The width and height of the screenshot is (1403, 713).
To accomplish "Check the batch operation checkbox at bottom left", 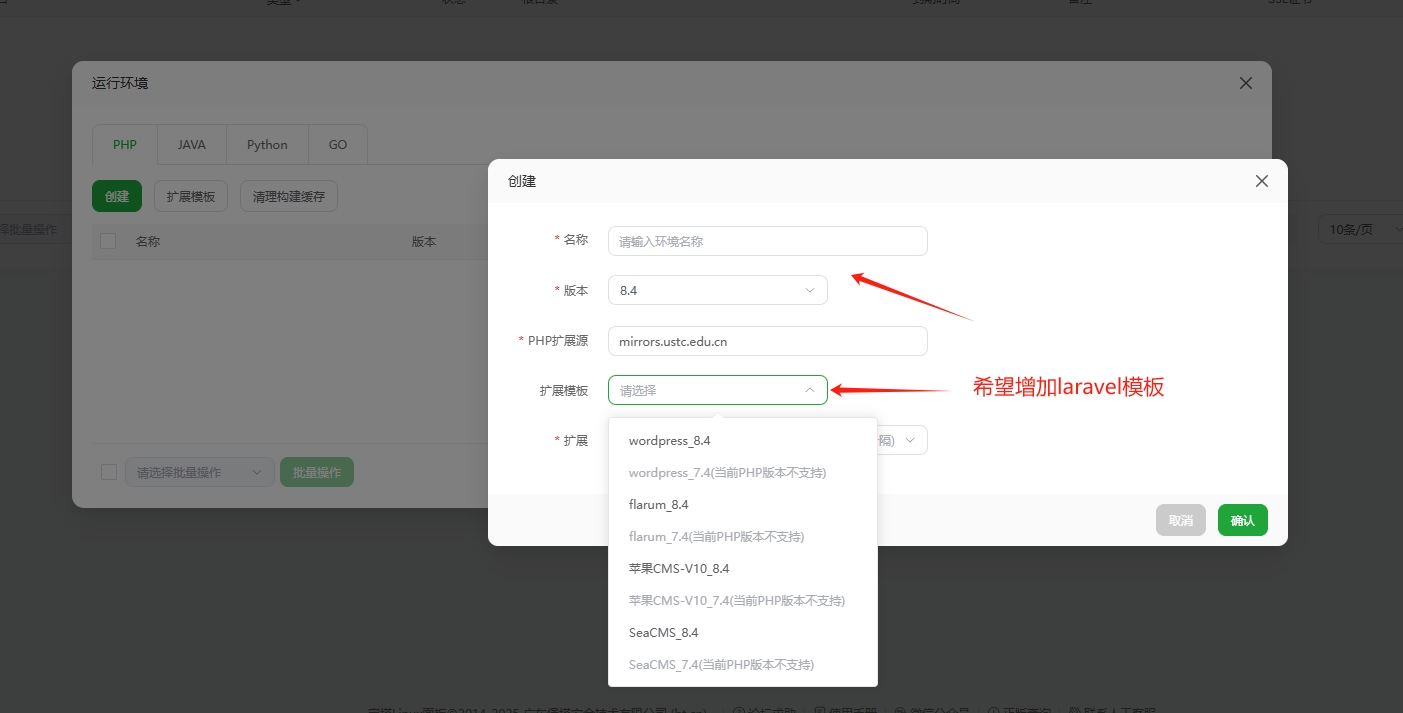I will click(108, 471).
